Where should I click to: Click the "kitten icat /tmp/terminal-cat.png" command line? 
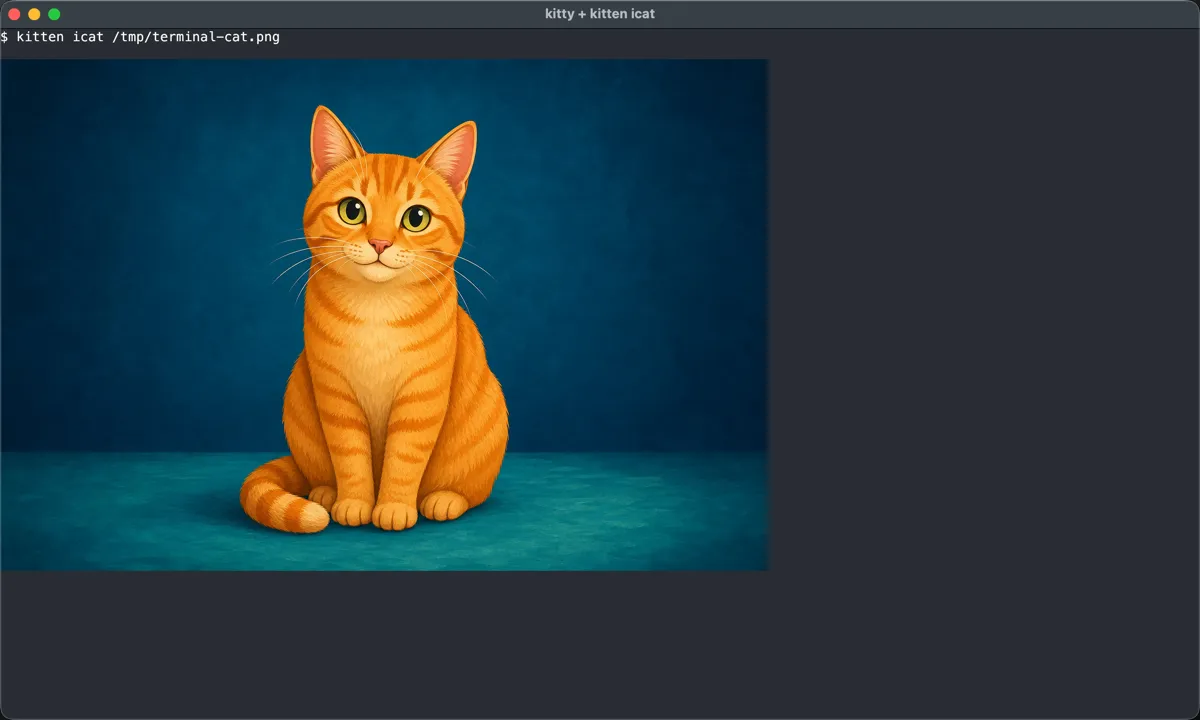[148, 37]
